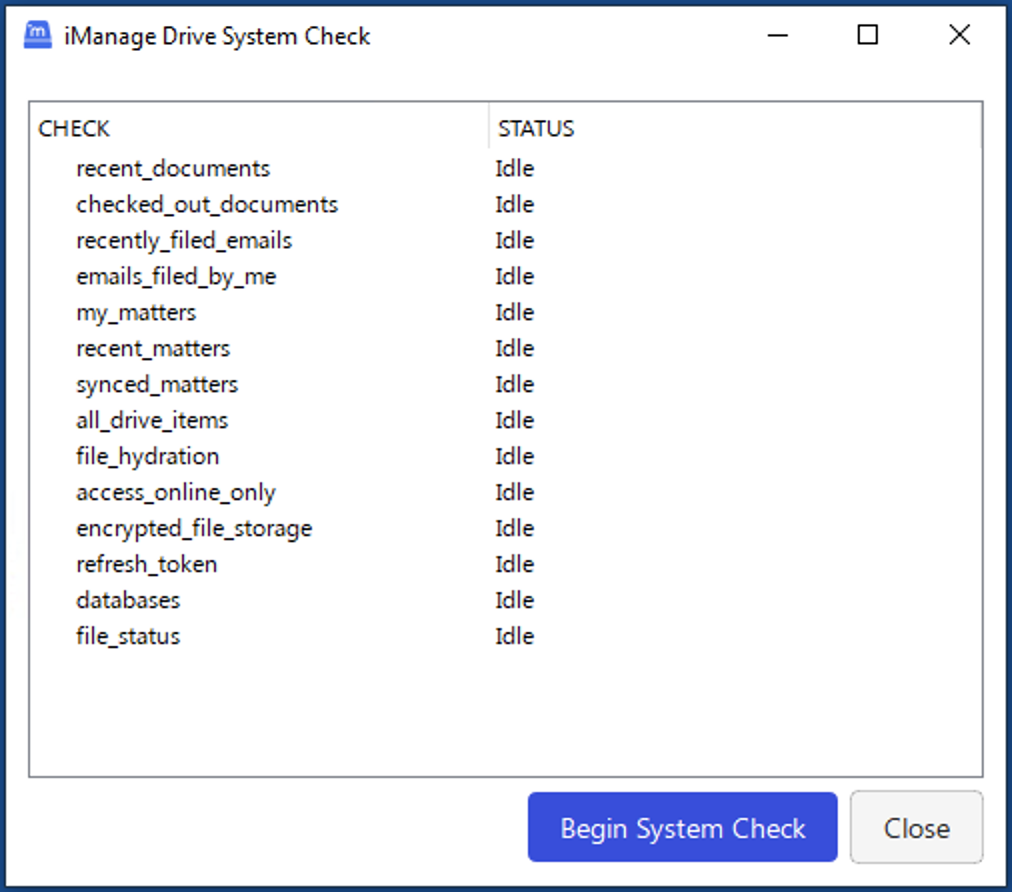This screenshot has height=892, width=1012.
Task: Choose the emails_filed_by_me check
Action: (x=176, y=276)
